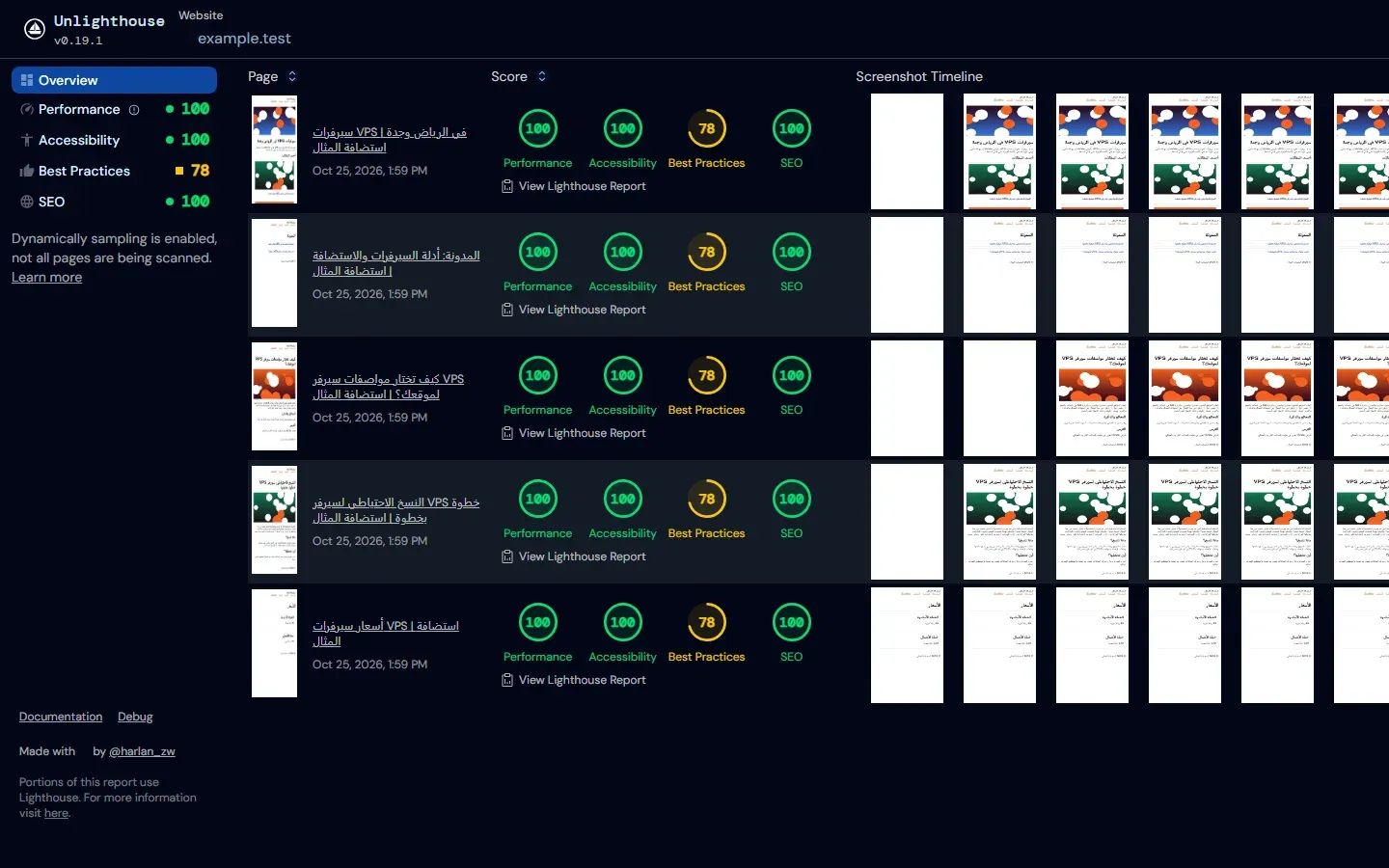Open page thumbnail for الرياض row
Image resolution: width=1389 pixels, height=868 pixels.
click(x=274, y=149)
